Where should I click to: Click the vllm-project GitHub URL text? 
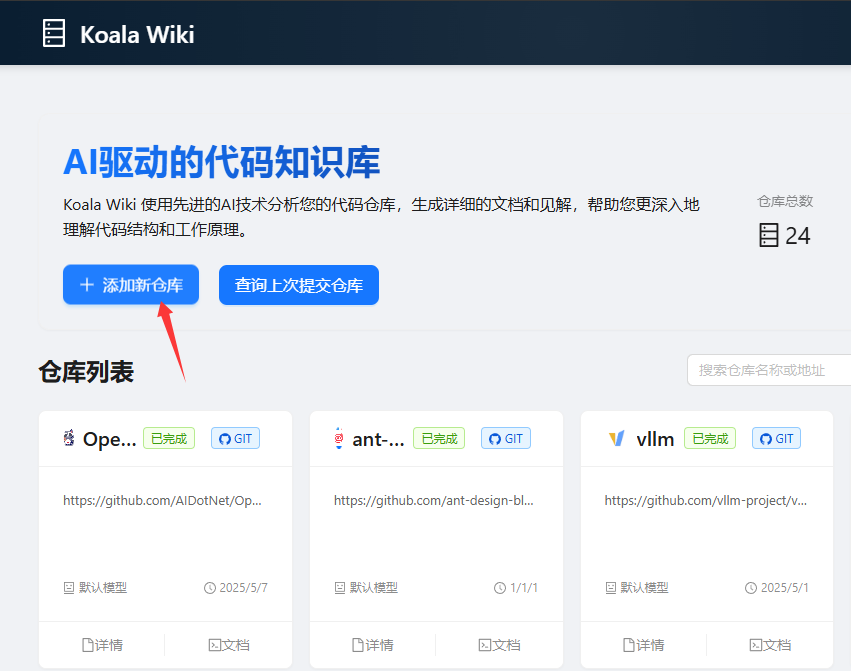click(x=706, y=501)
